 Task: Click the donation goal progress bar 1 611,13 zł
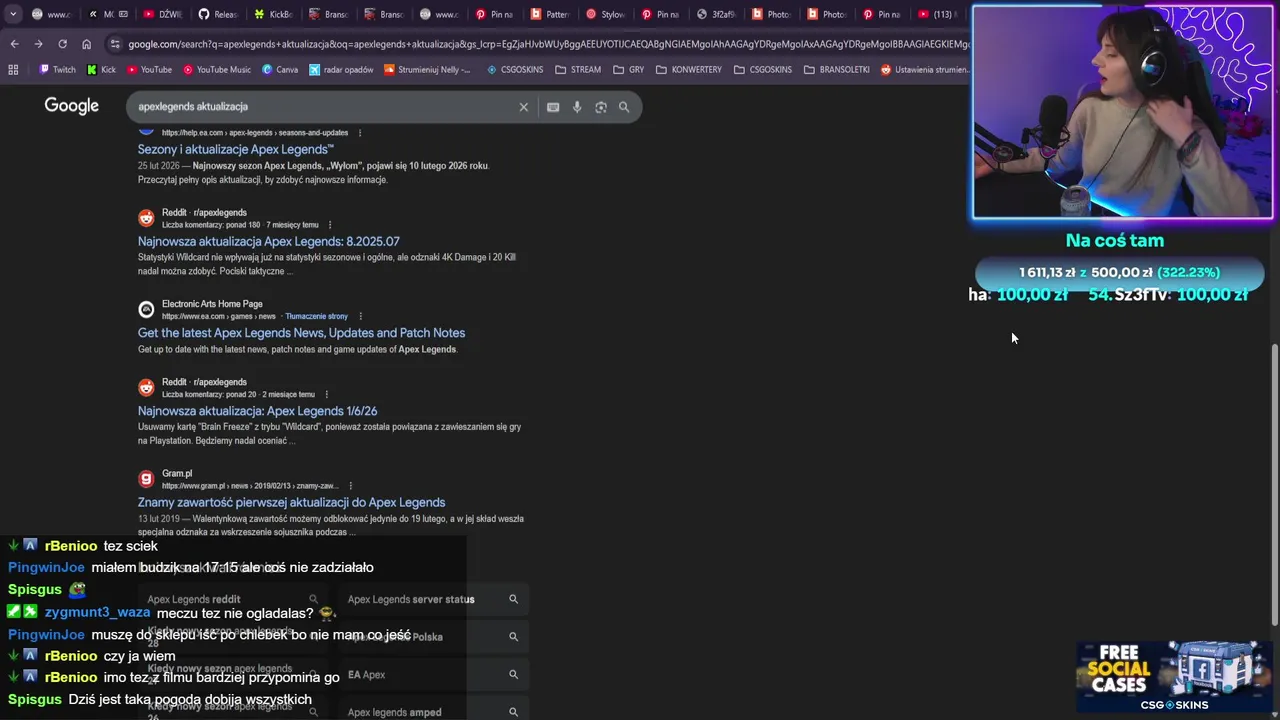1119,272
